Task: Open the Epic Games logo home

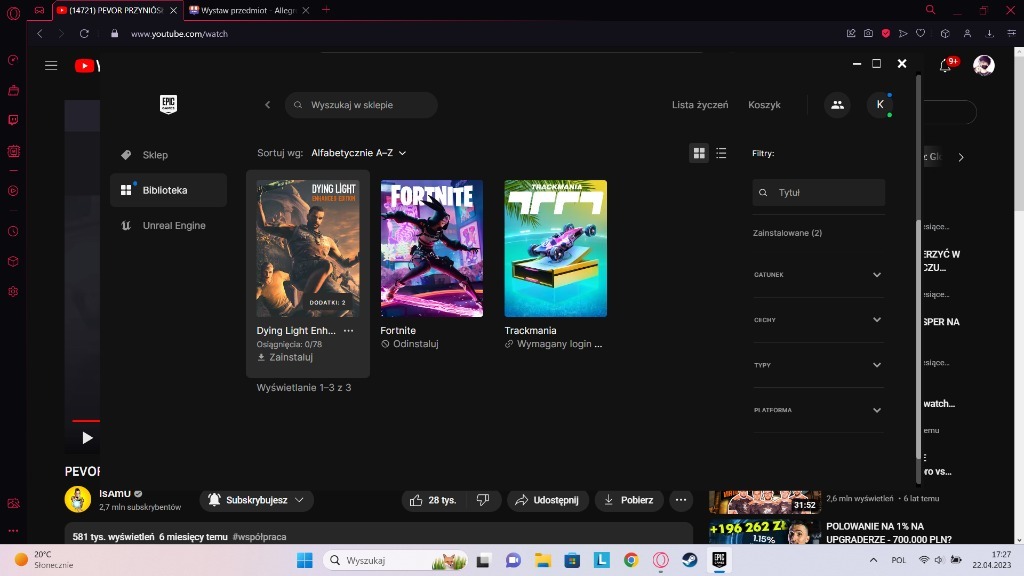Action: (x=168, y=104)
